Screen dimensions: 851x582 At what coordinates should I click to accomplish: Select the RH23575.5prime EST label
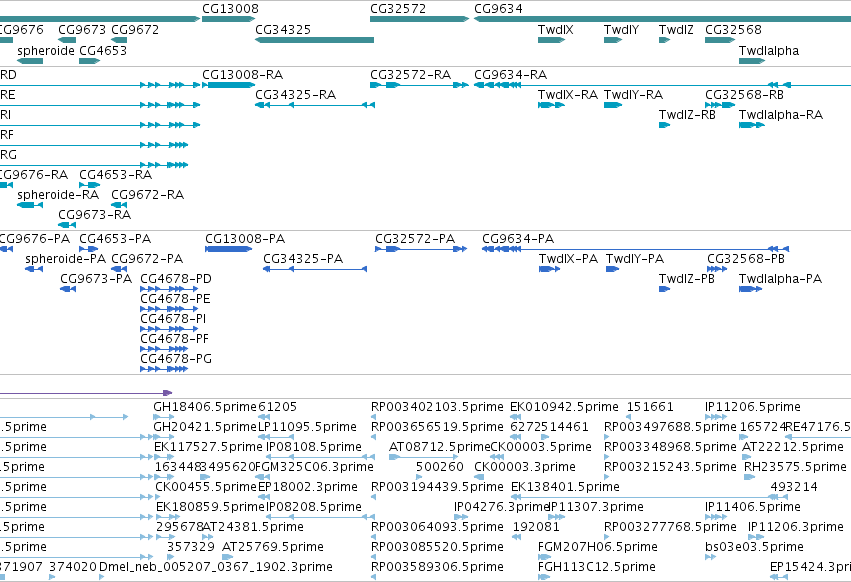[795, 466]
